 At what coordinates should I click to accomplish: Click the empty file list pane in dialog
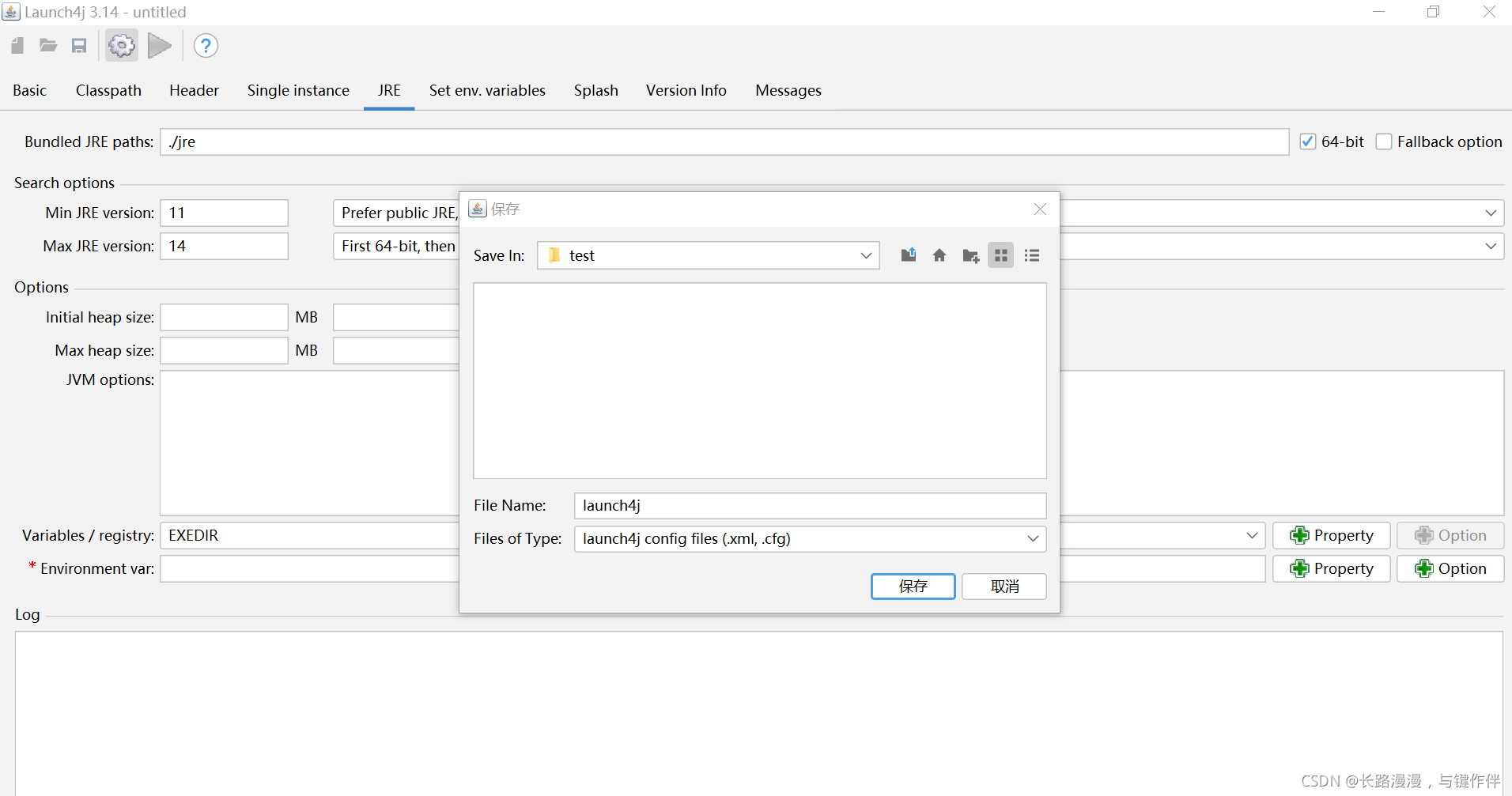click(x=760, y=381)
